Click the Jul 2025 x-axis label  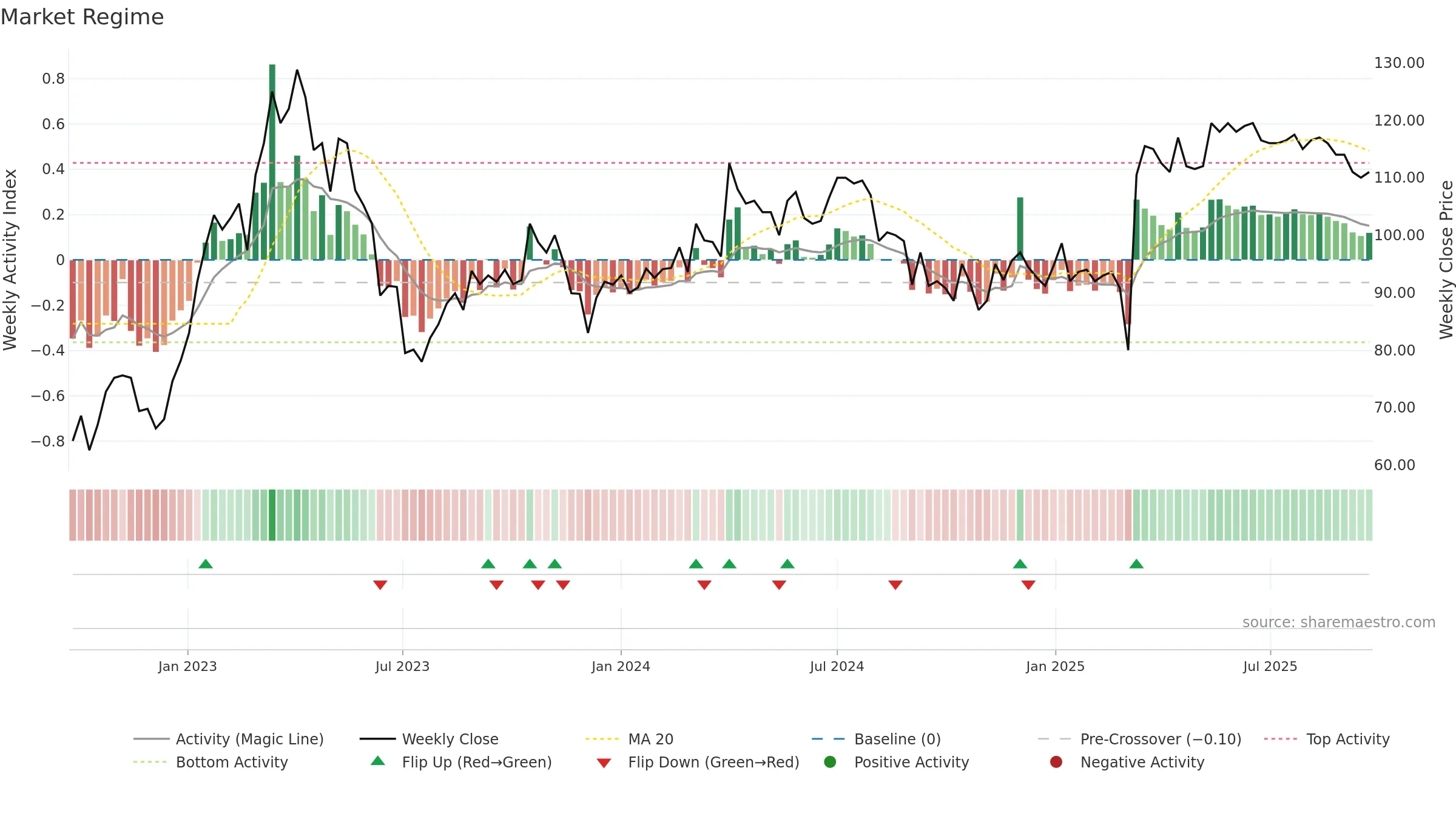pos(1270,666)
